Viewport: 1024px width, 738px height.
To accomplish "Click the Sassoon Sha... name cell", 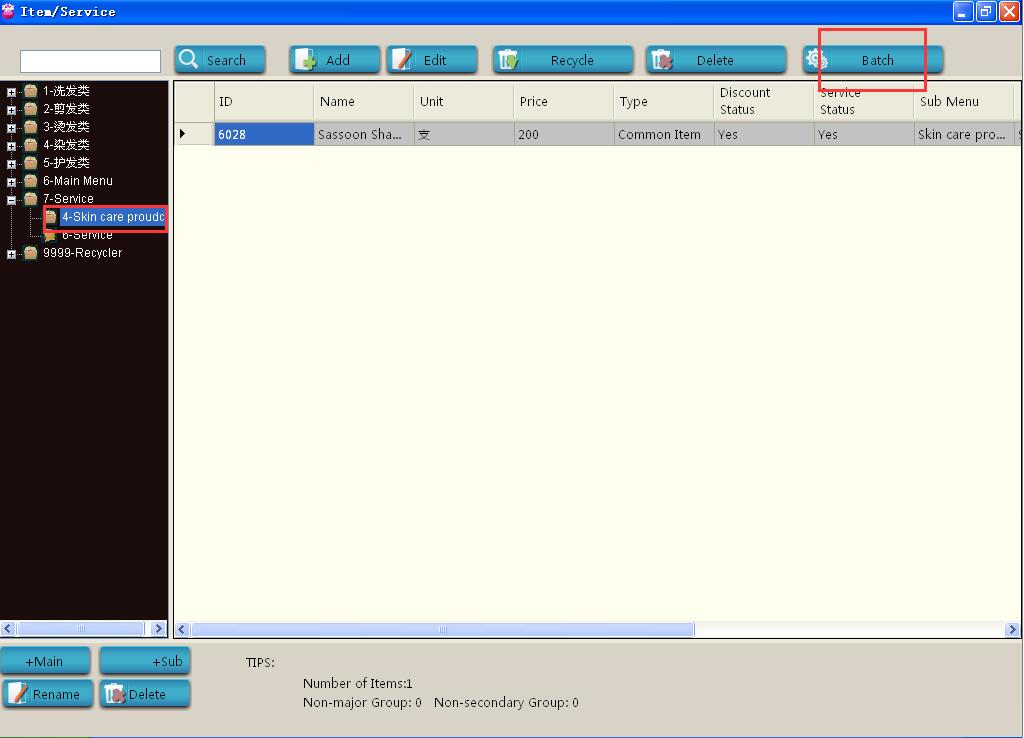I will 364,134.
